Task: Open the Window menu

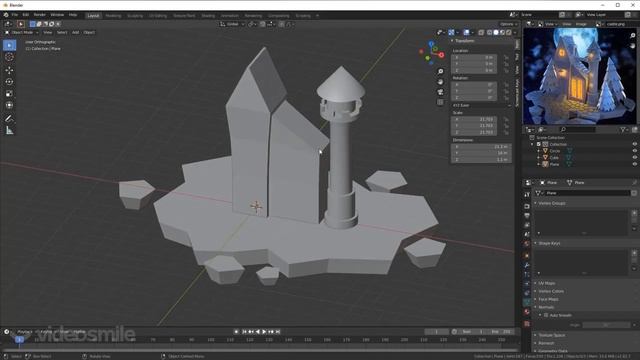Action: click(x=57, y=15)
